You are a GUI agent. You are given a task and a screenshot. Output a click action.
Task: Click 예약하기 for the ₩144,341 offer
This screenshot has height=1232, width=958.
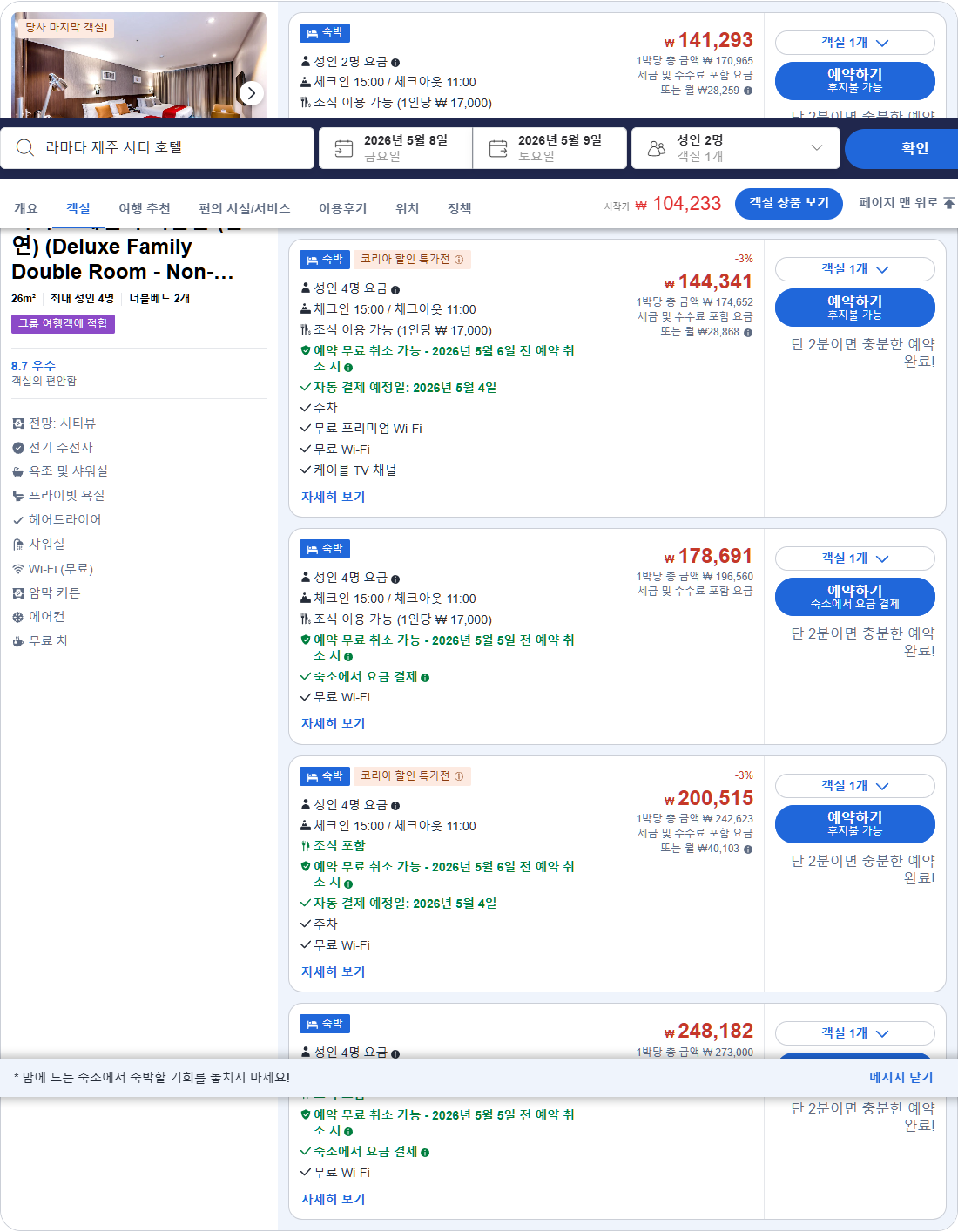click(x=854, y=308)
